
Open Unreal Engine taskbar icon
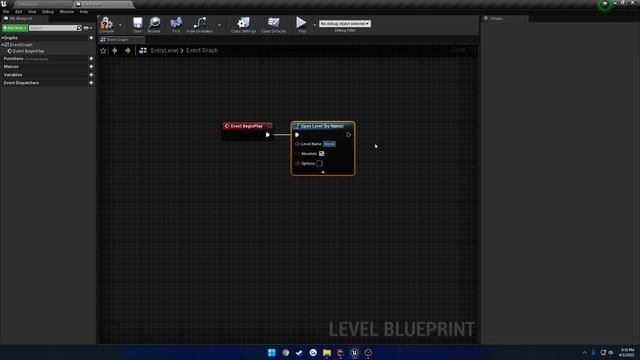coord(354,353)
